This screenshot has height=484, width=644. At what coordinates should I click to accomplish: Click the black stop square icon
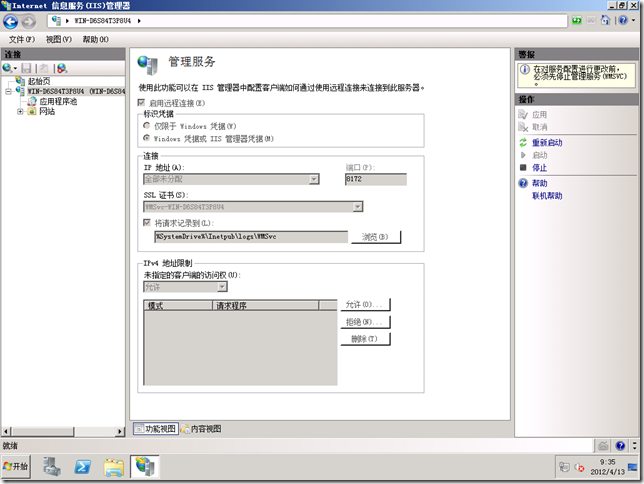pyautogui.click(x=523, y=167)
